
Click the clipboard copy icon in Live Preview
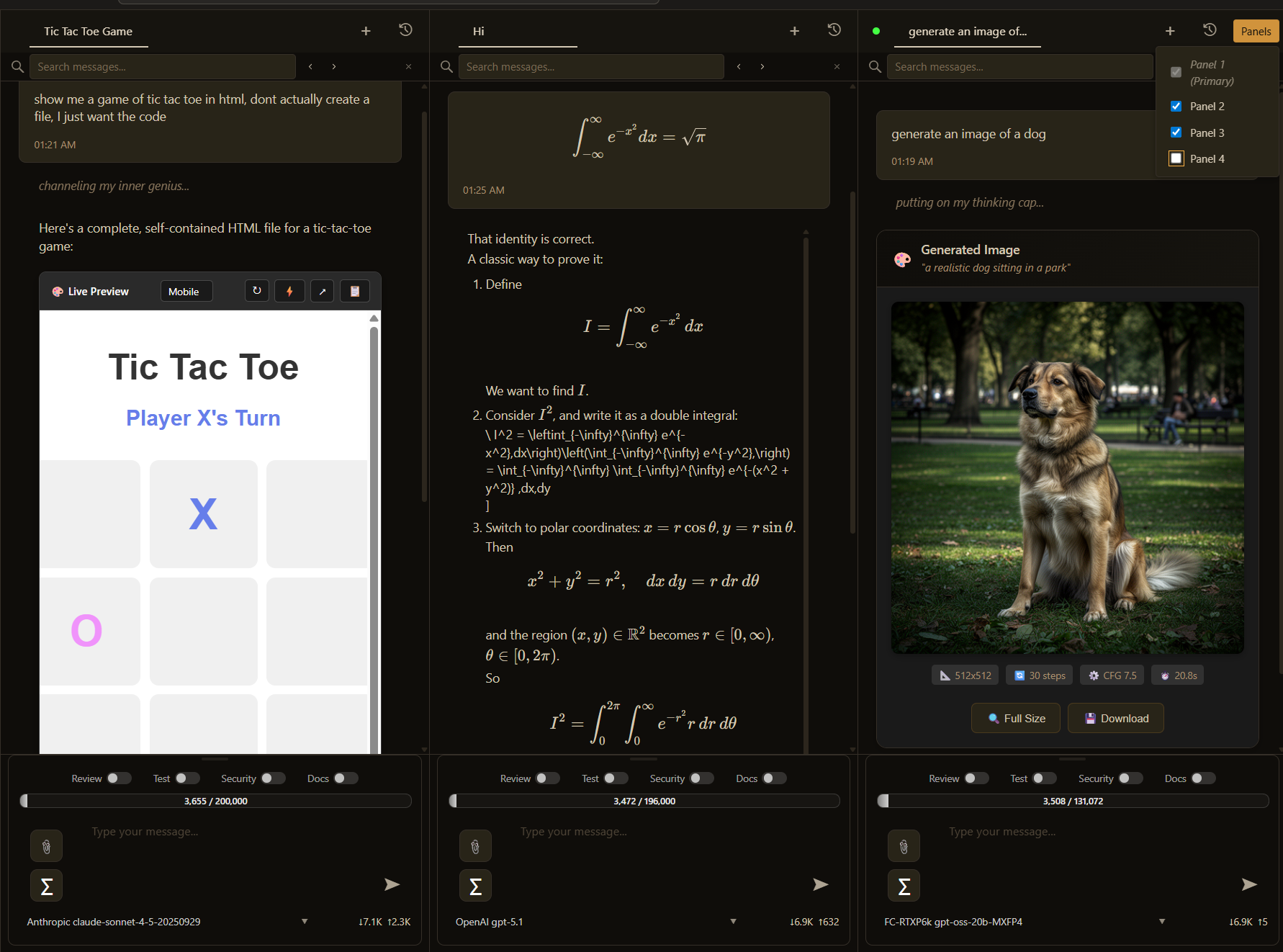coord(354,291)
